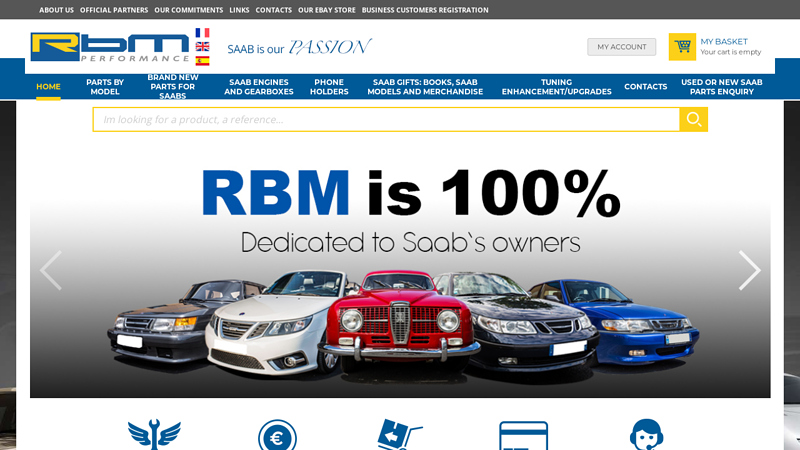
Task: Open Business Customers Registration
Action: [x=425, y=10]
